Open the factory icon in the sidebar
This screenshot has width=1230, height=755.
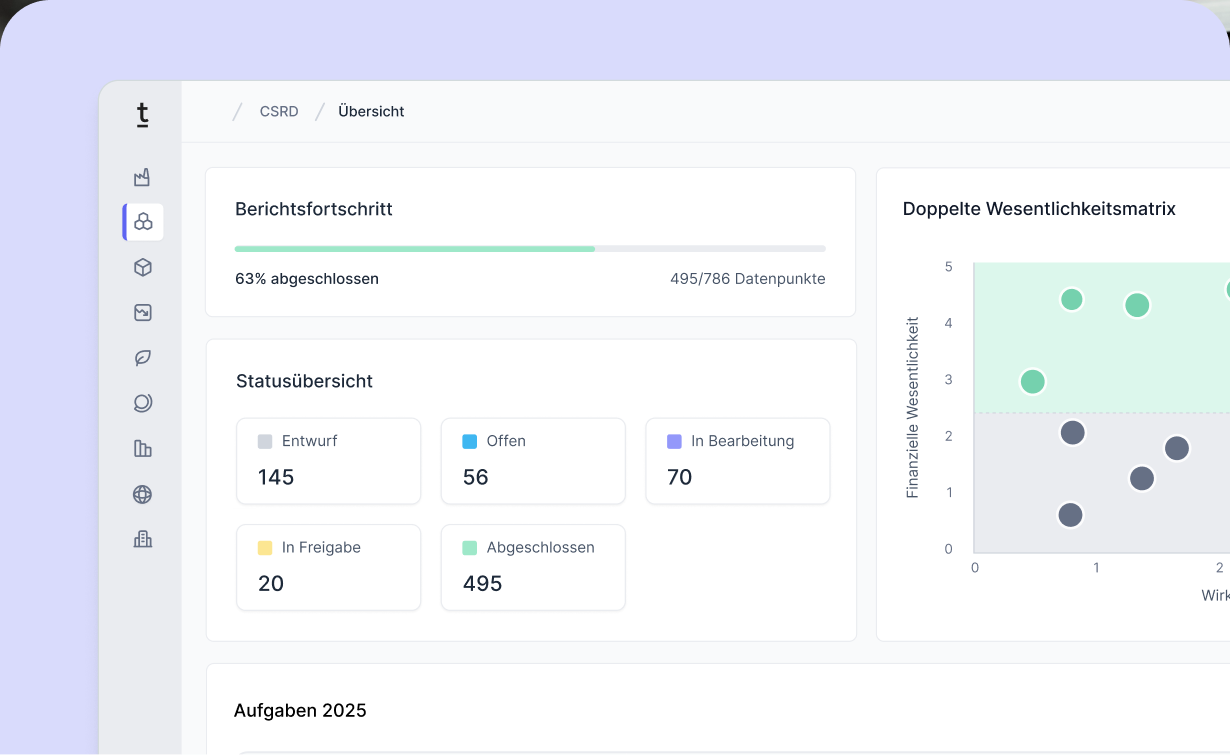click(142, 177)
